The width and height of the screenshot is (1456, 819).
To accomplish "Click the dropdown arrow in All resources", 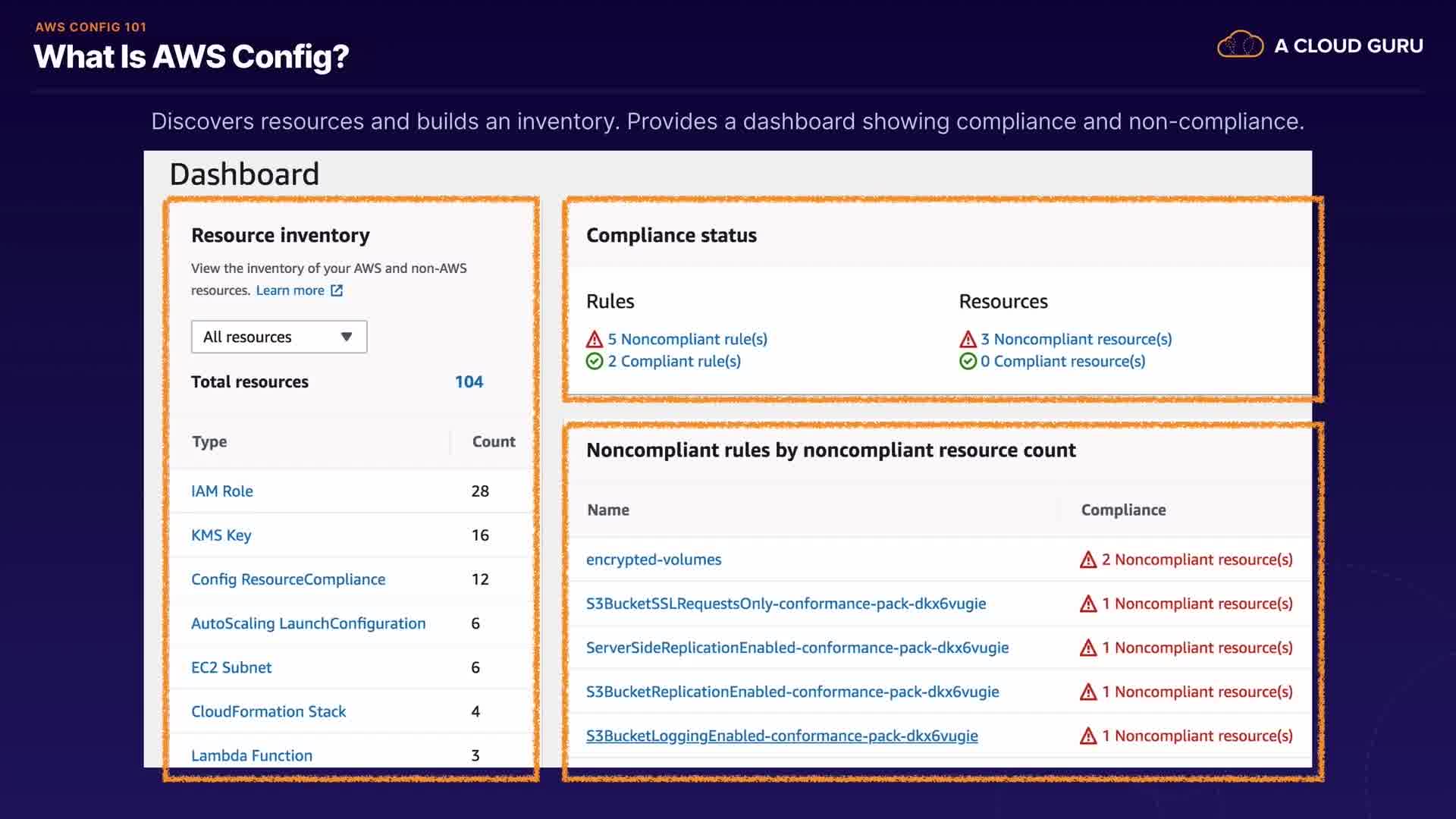I will point(347,337).
